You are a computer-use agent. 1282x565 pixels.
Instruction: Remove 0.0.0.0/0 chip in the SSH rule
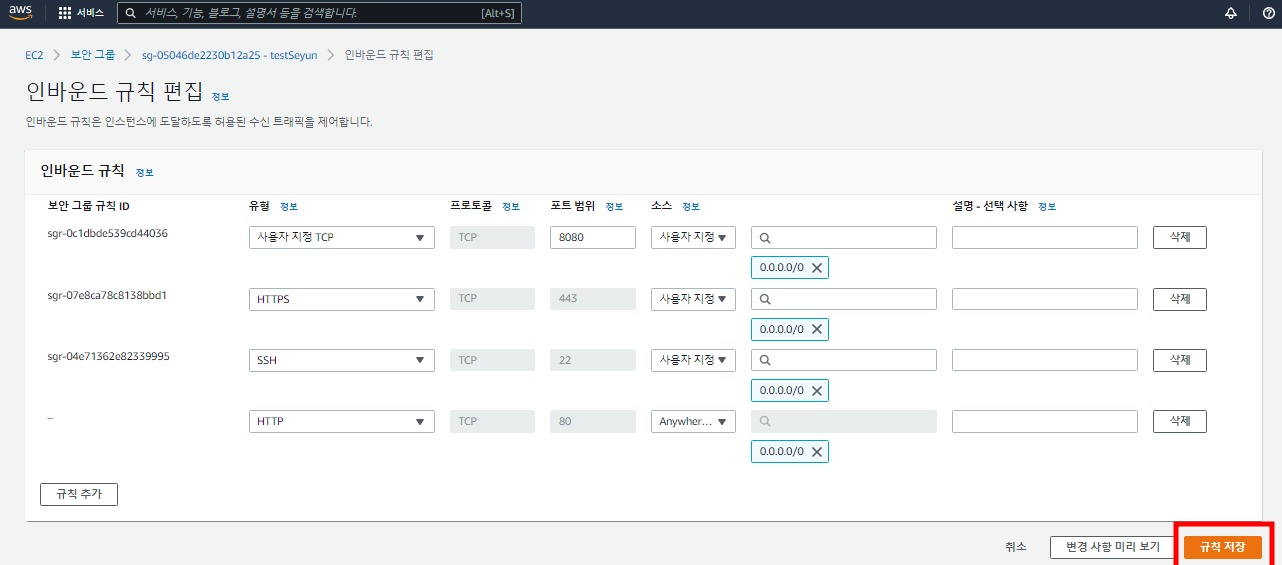[817, 391]
